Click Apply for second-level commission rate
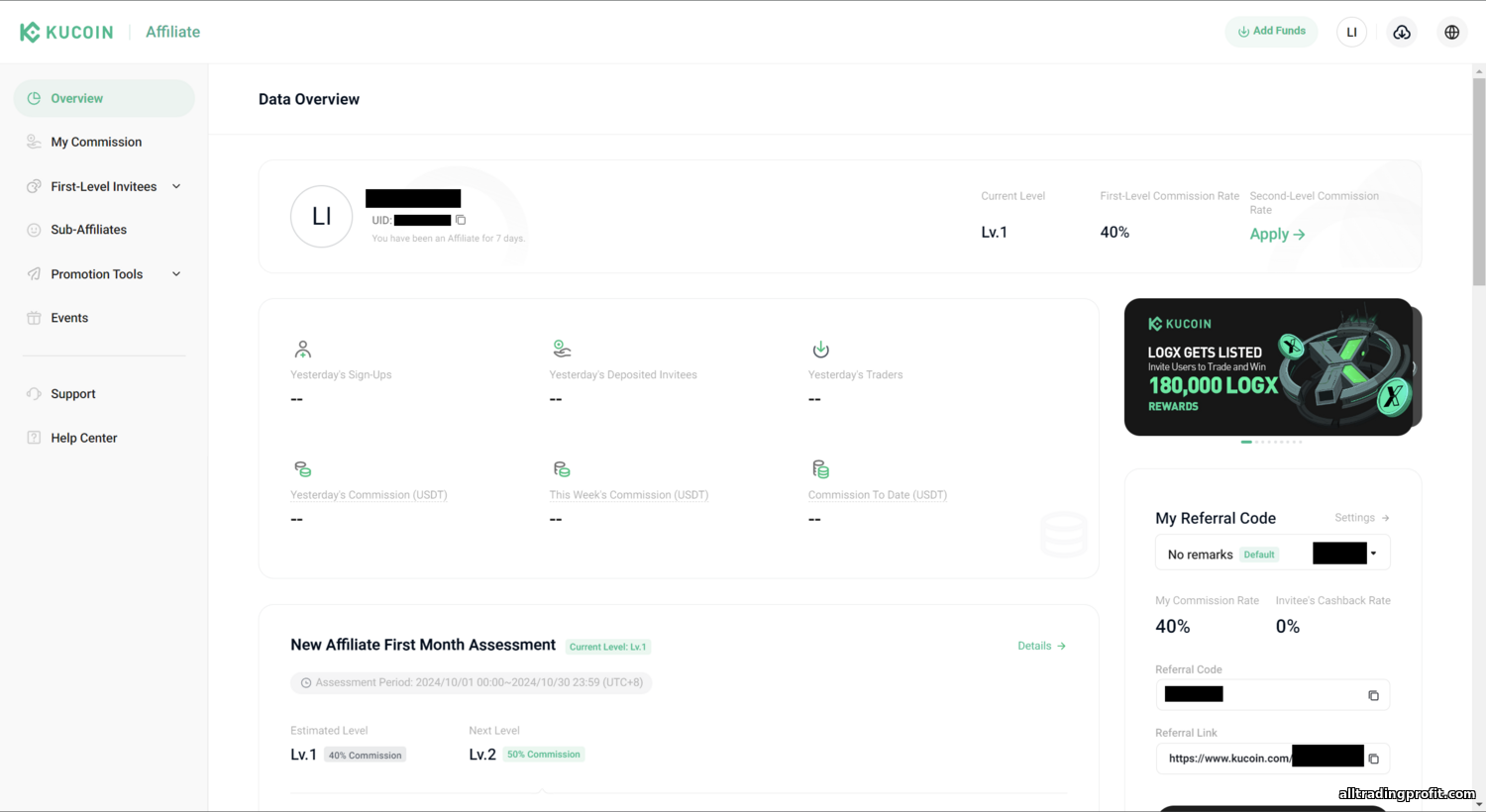 point(1277,234)
